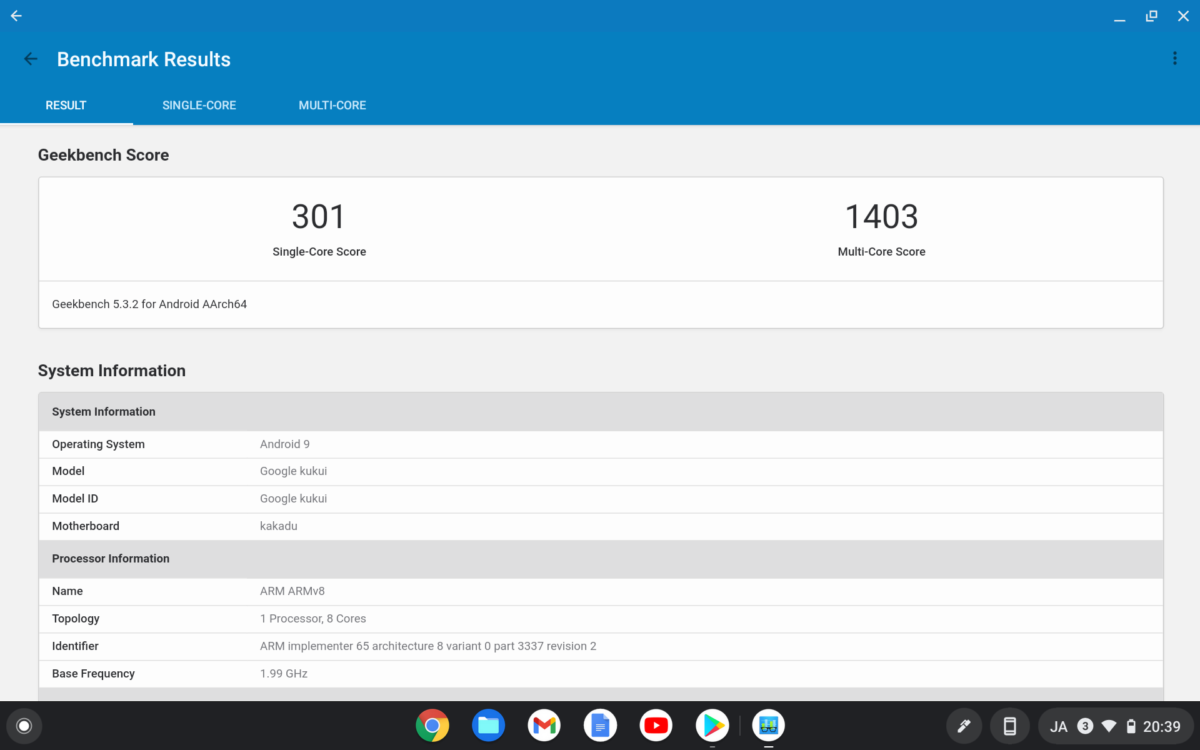
Task: Open the Files app on shelf
Action: coord(488,725)
